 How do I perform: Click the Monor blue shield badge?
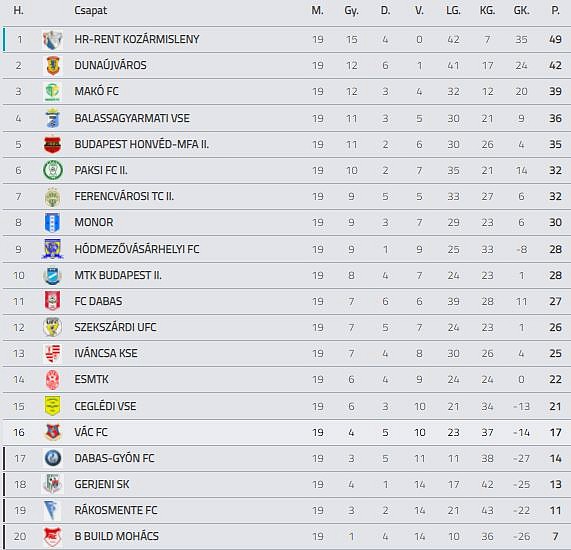coord(52,223)
